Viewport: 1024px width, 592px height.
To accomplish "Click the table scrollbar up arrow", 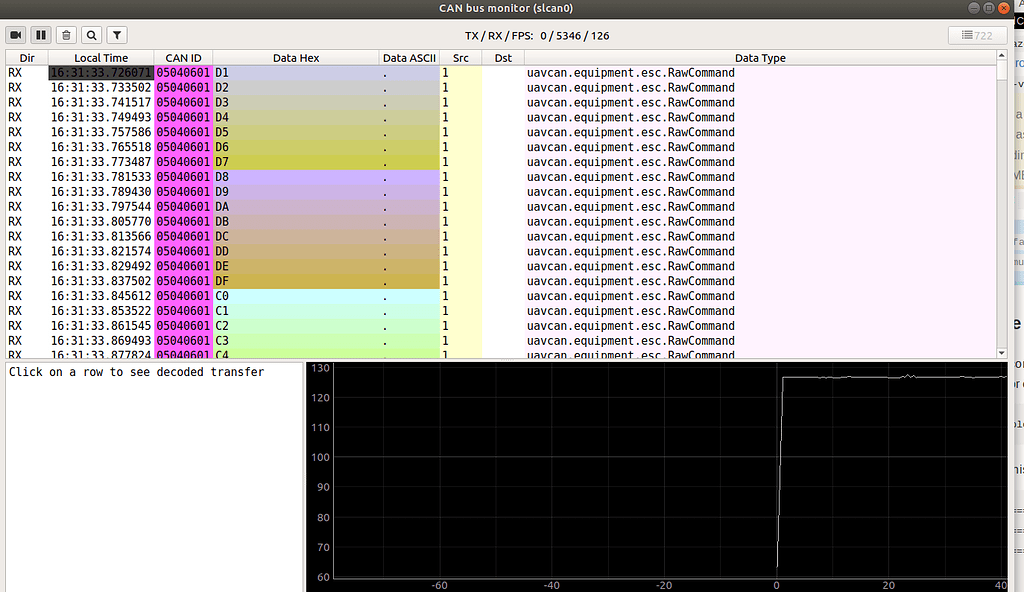I will tap(1002, 56).
